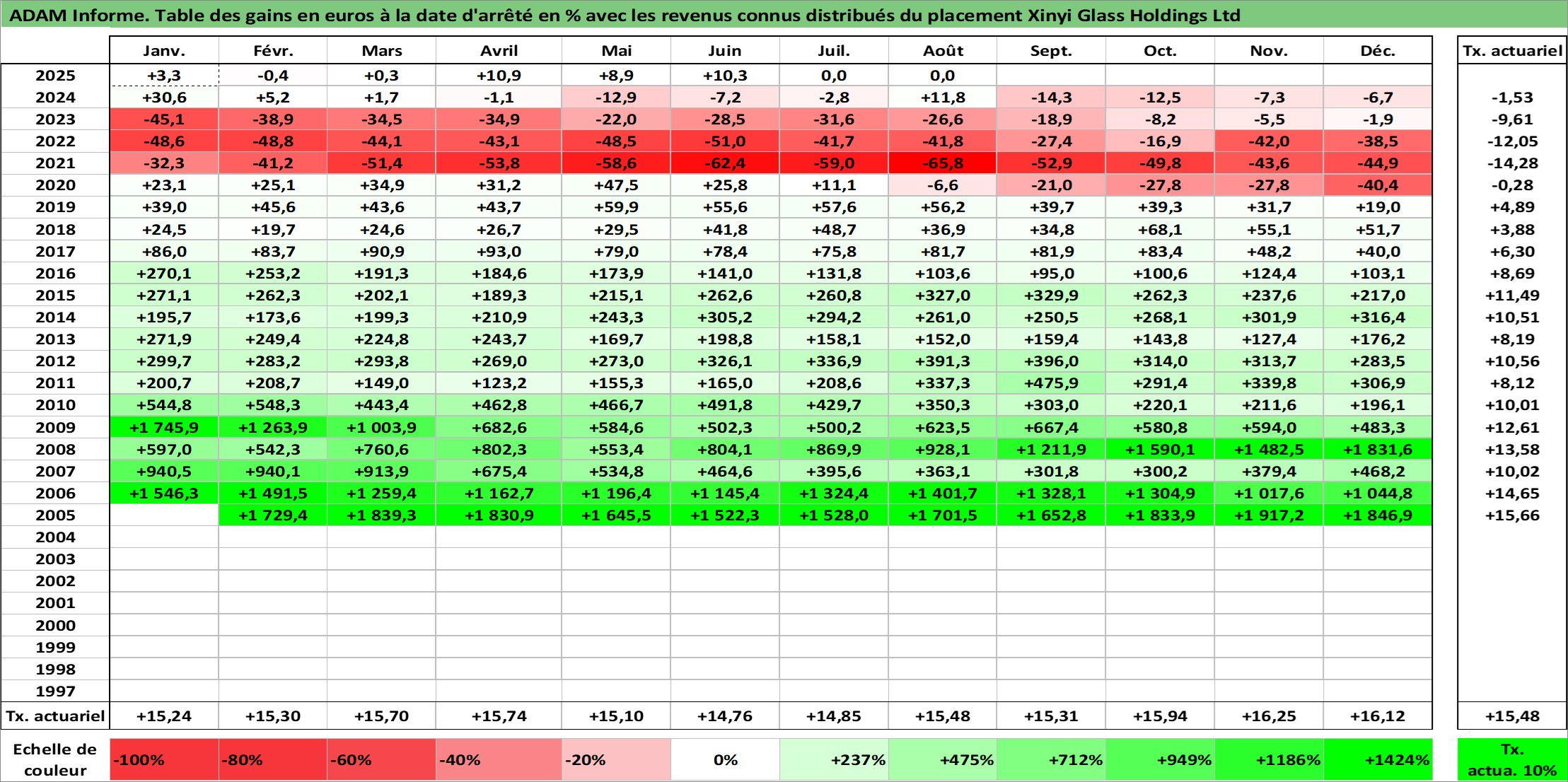Screen dimensions: 1568x782
Task: Click the 2009 row label
Action: point(55,427)
